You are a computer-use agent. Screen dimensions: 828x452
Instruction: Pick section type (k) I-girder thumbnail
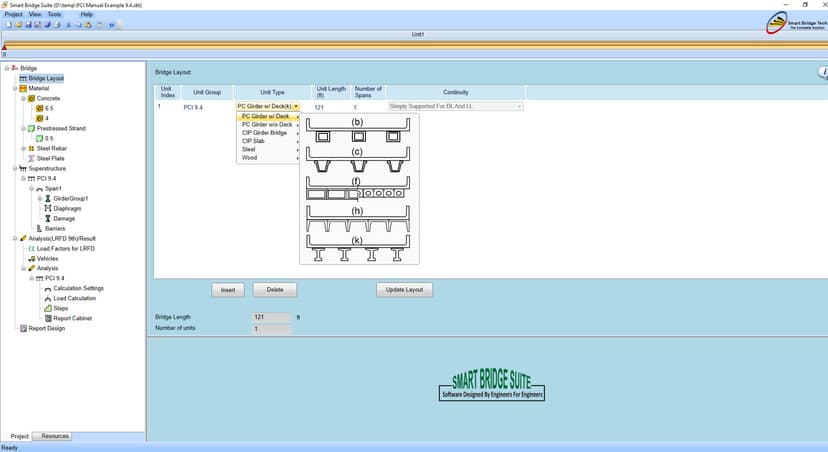tap(358, 248)
